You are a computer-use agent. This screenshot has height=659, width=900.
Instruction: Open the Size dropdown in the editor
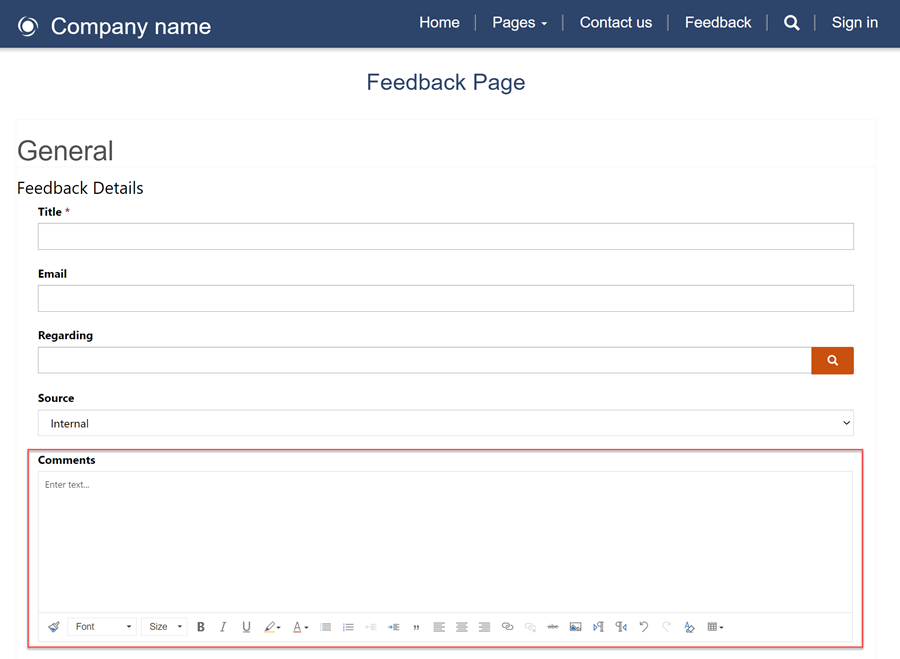click(x=163, y=627)
